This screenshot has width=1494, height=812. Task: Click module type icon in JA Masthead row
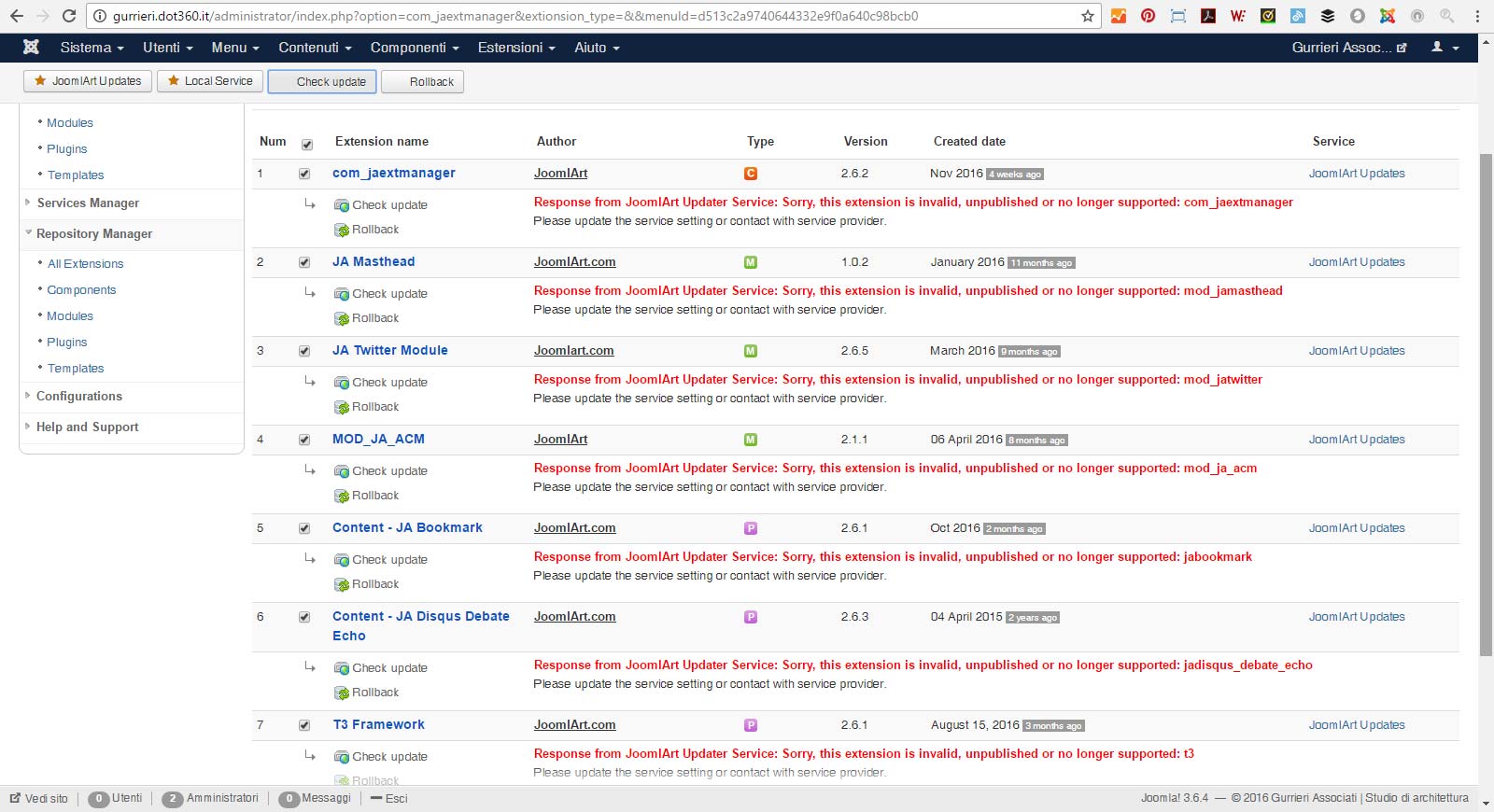(x=750, y=262)
